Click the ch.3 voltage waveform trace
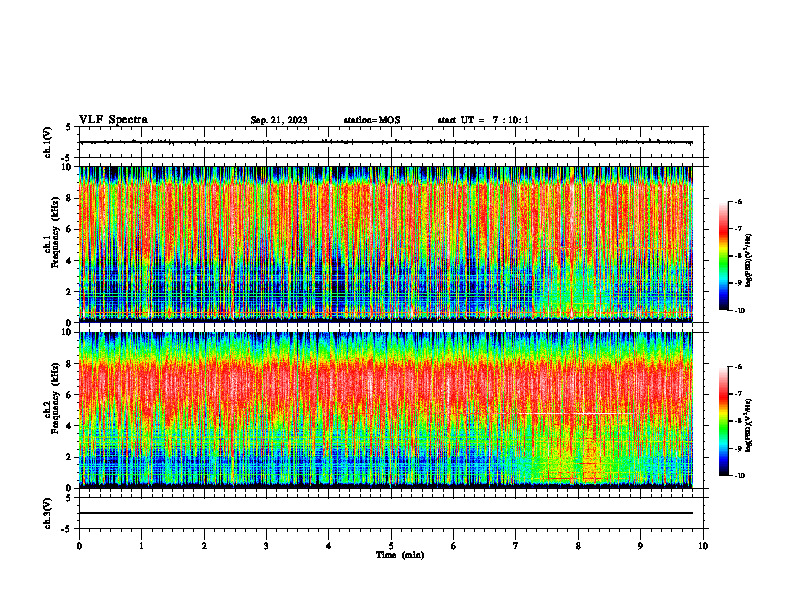This screenshot has width=792, height=612. (386, 513)
